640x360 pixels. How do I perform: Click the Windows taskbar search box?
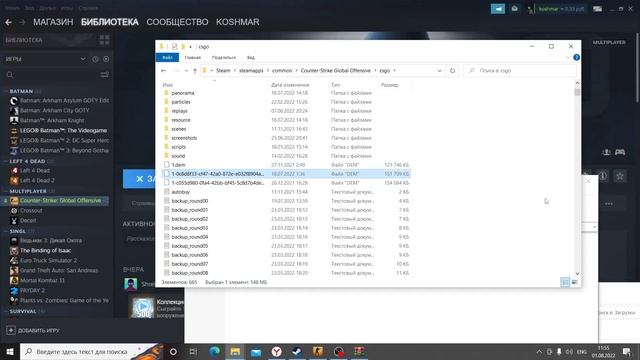pyautogui.click(x=91, y=351)
